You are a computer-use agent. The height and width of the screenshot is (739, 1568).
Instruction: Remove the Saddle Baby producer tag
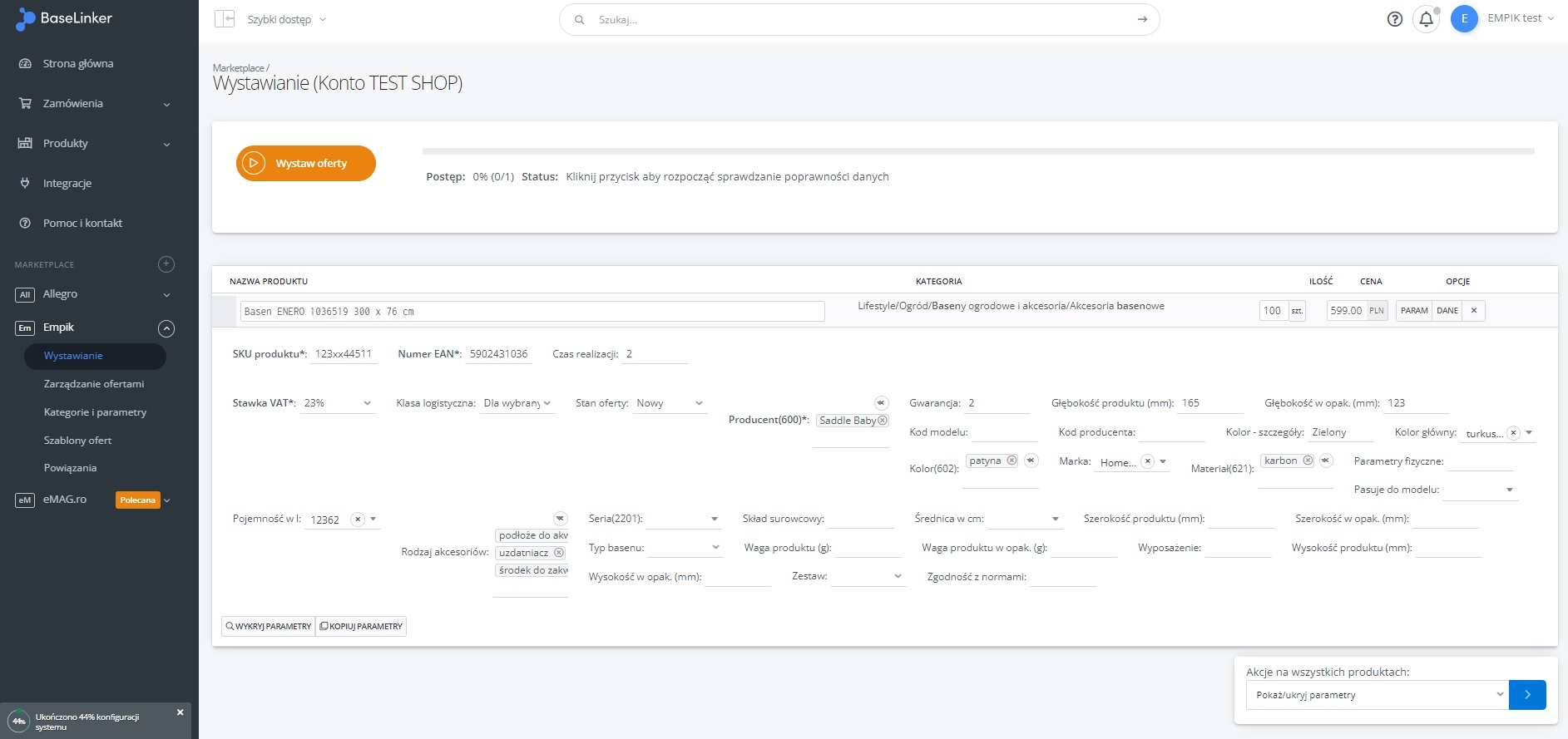coord(883,421)
